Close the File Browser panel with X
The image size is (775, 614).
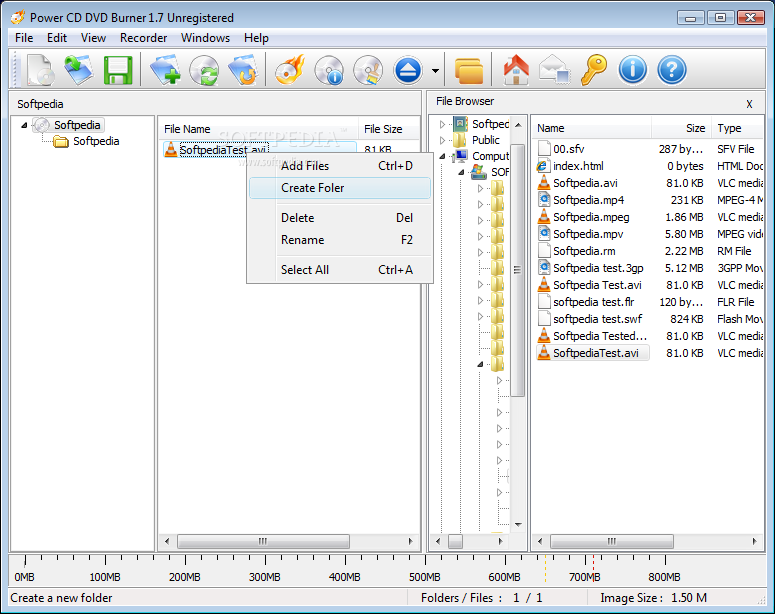tap(749, 104)
